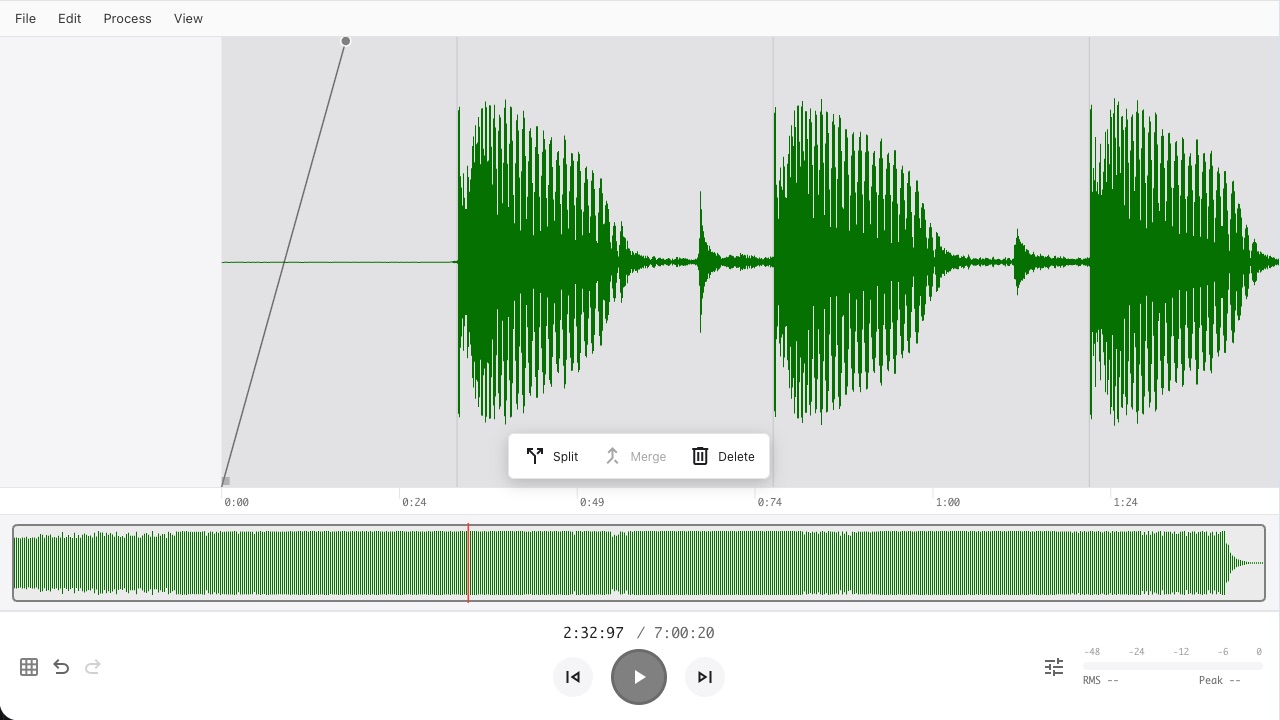Click the merge arrow icon

pos(613,456)
